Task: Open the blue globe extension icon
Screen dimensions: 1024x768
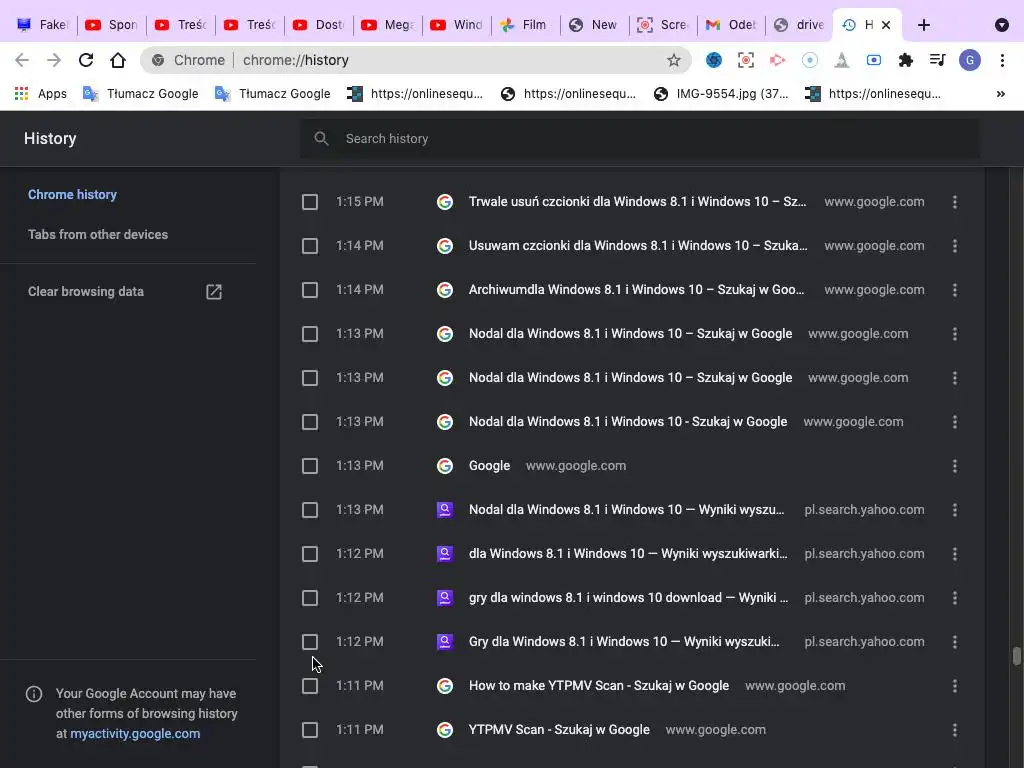Action: coord(714,60)
